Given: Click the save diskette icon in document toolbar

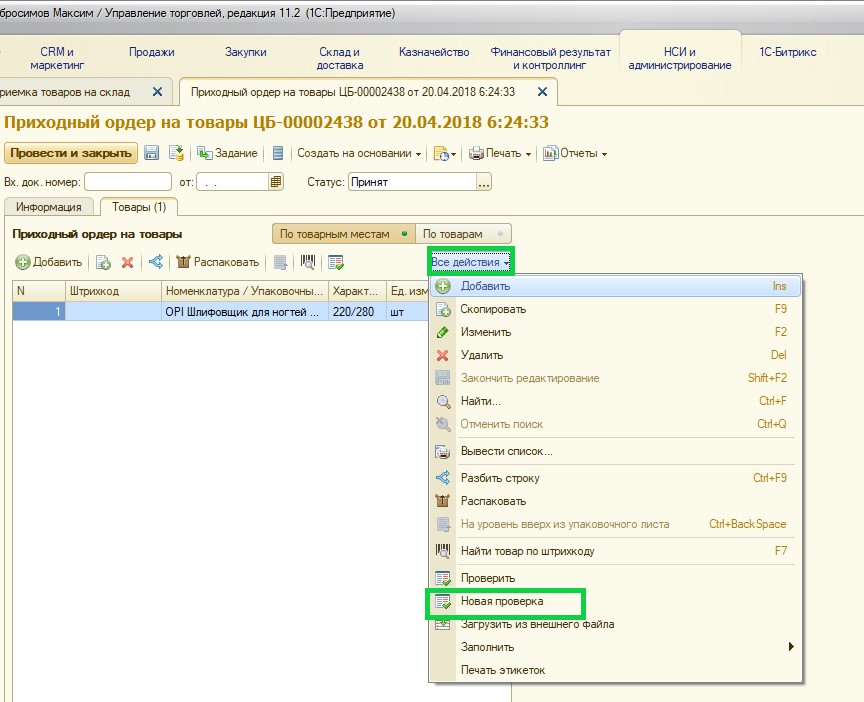Looking at the screenshot, I should [152, 153].
